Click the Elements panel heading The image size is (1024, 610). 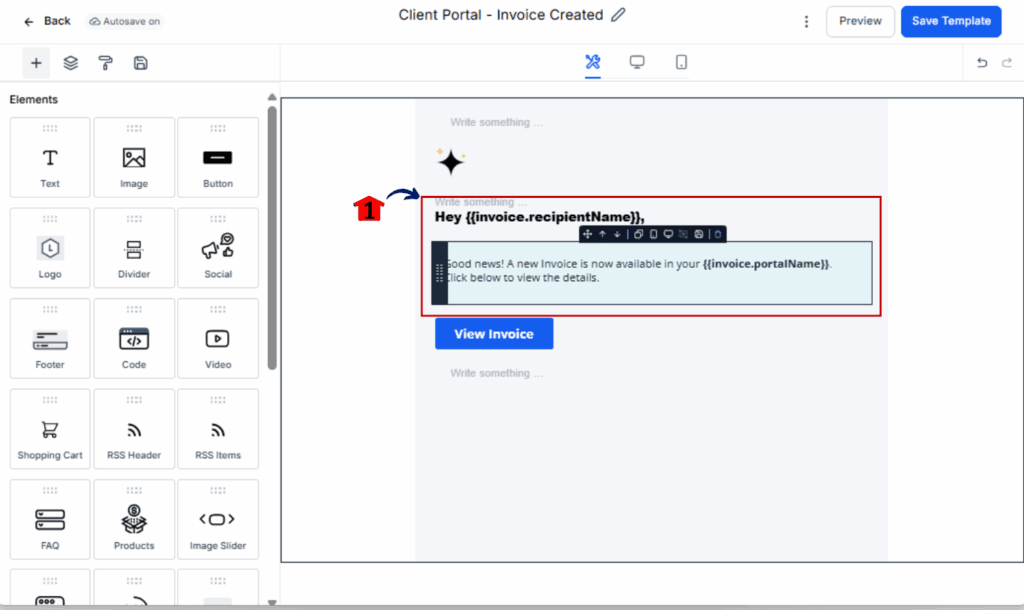(x=33, y=99)
